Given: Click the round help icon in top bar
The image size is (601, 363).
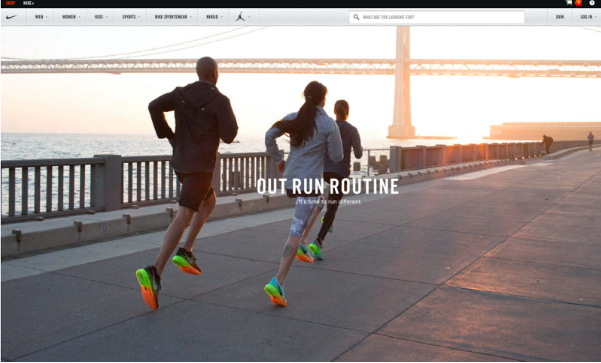Looking at the screenshot, I should [x=592, y=3].
